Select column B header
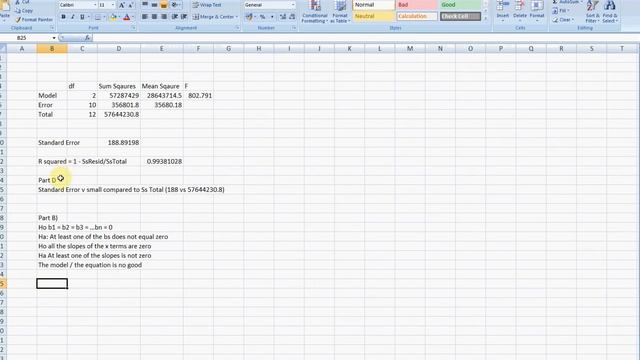The image size is (640, 360). point(52,49)
